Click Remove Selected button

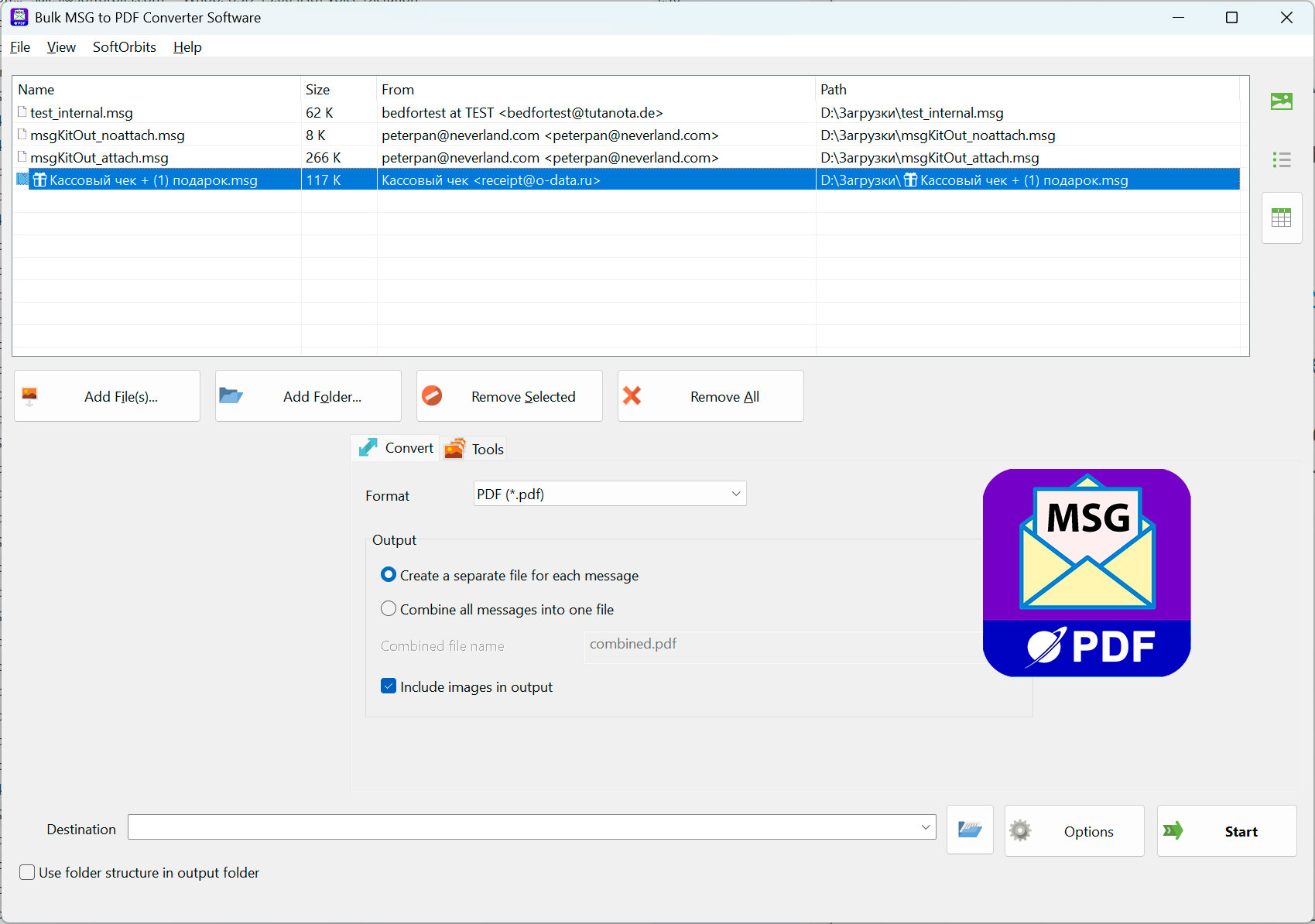coord(509,396)
